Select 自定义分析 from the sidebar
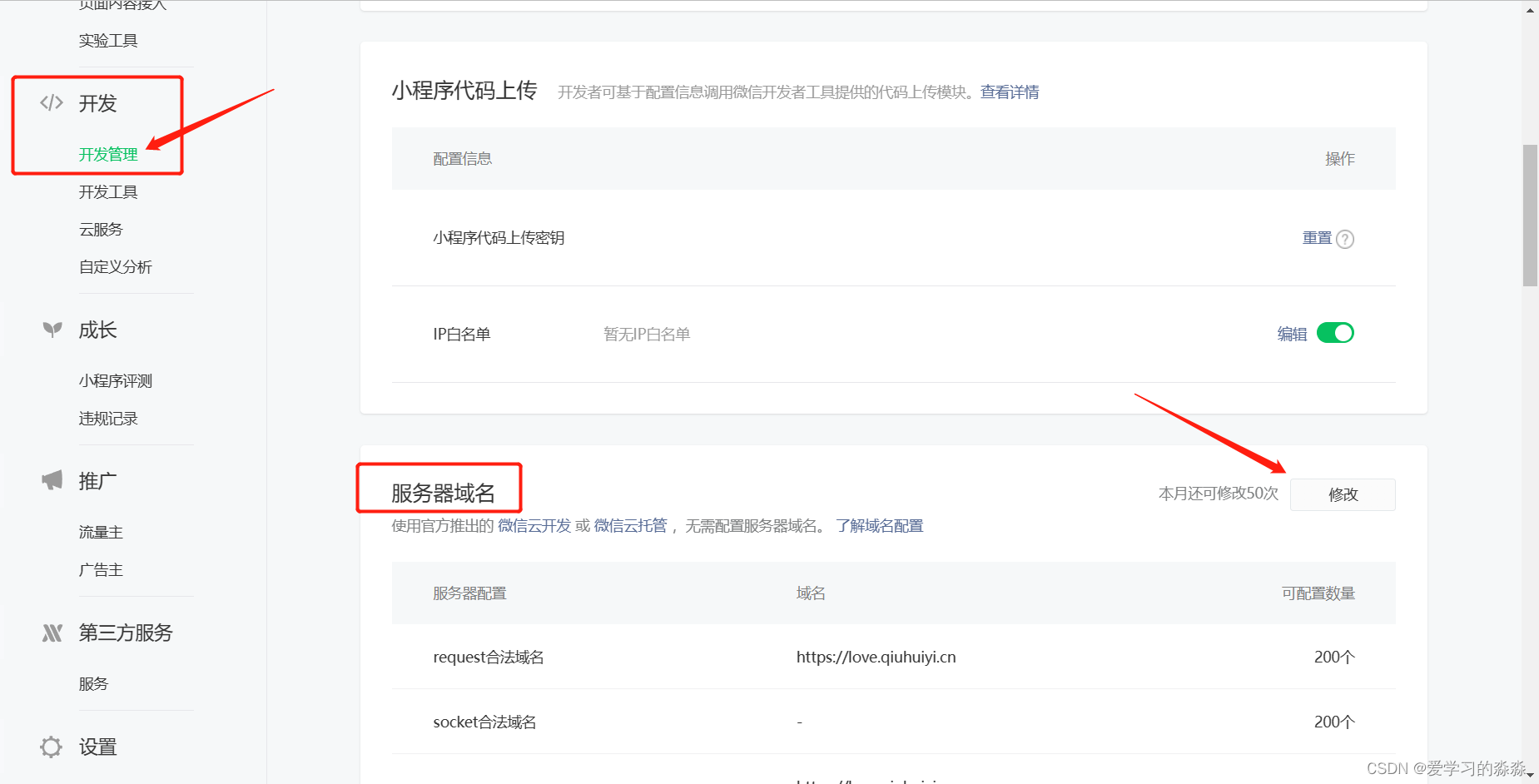The image size is (1539, 784). point(116,266)
